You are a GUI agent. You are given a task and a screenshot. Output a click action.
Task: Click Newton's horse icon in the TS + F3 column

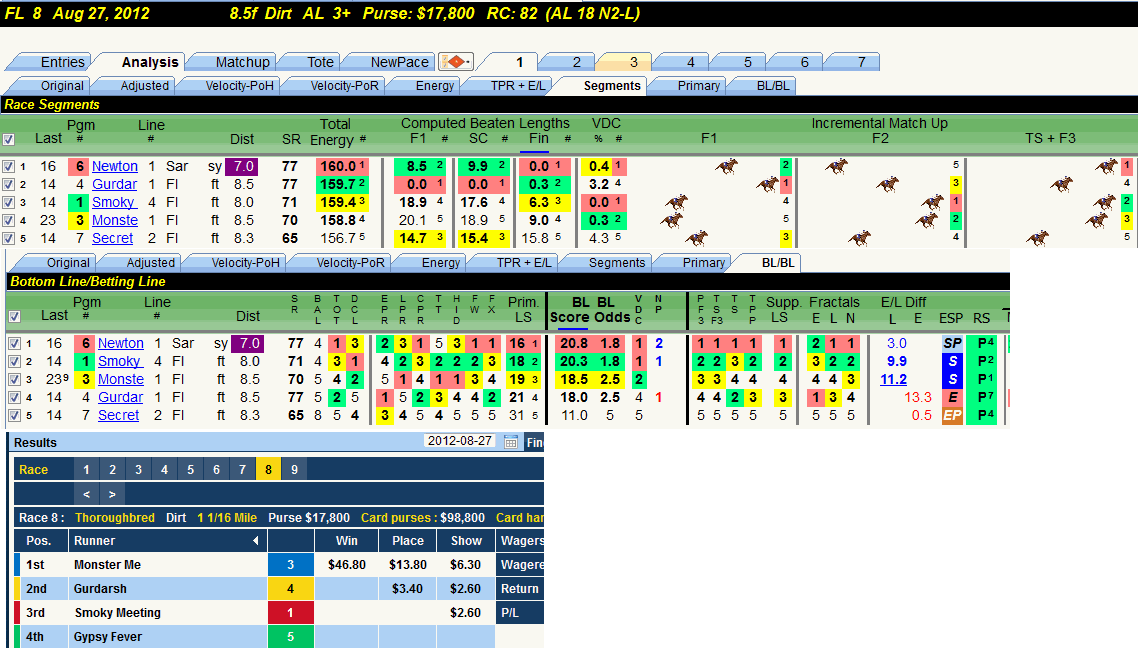click(x=1106, y=166)
